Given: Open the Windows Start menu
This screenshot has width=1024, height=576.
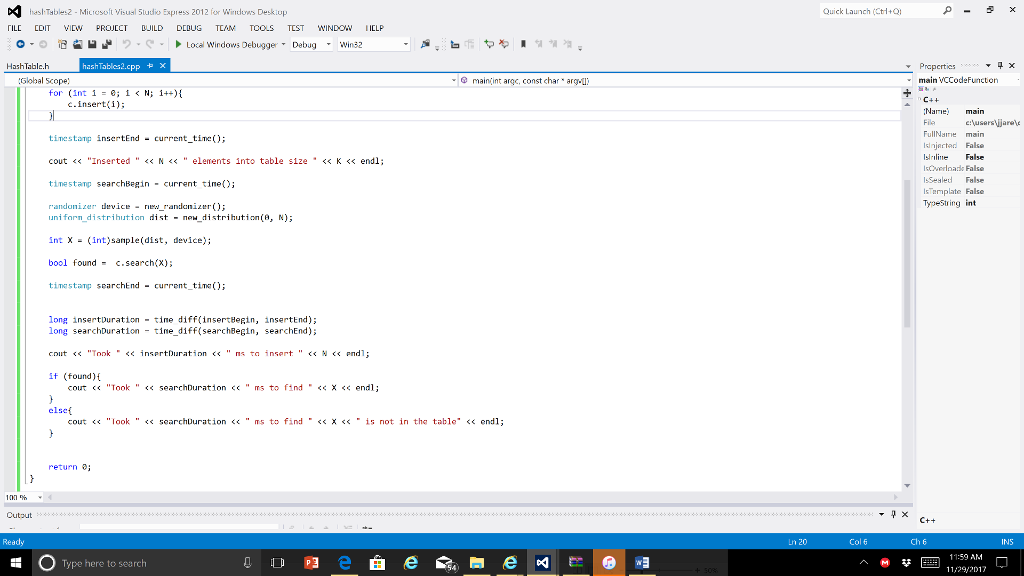Looking at the screenshot, I should (16, 563).
